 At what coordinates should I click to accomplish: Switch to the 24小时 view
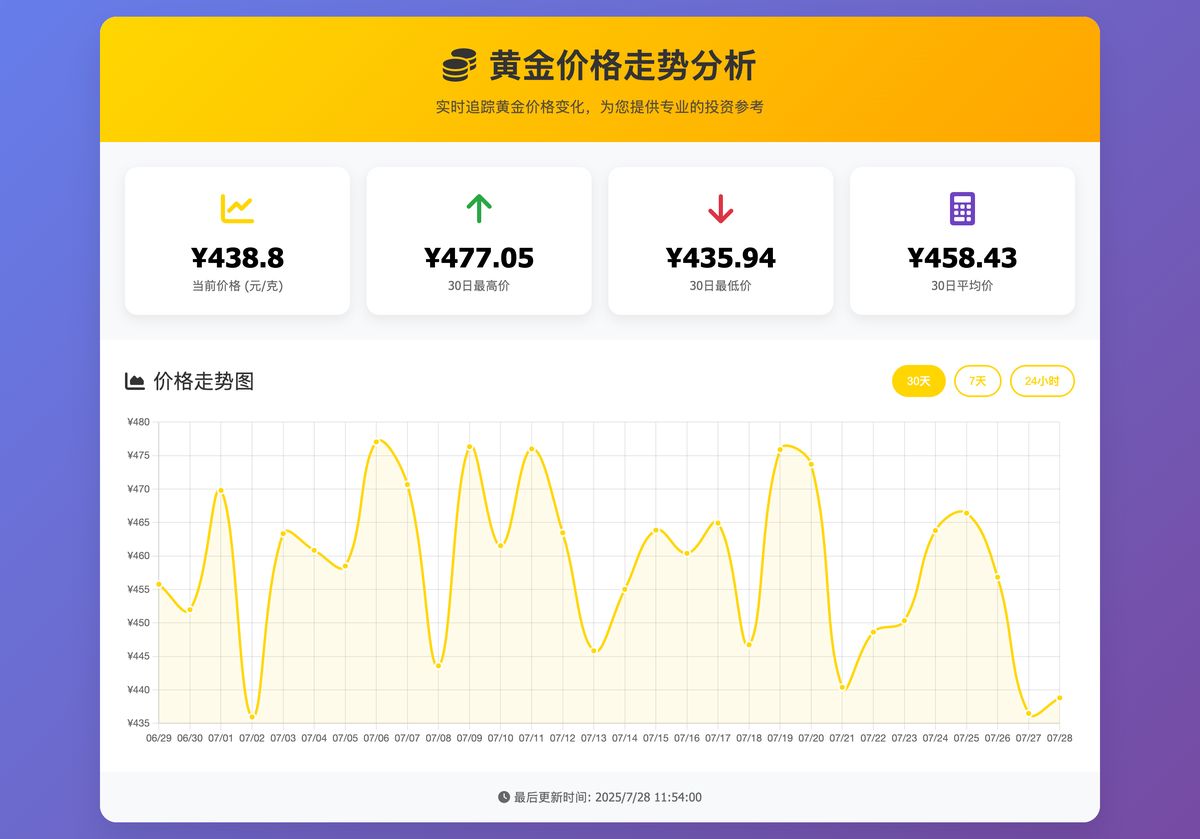(x=1042, y=381)
